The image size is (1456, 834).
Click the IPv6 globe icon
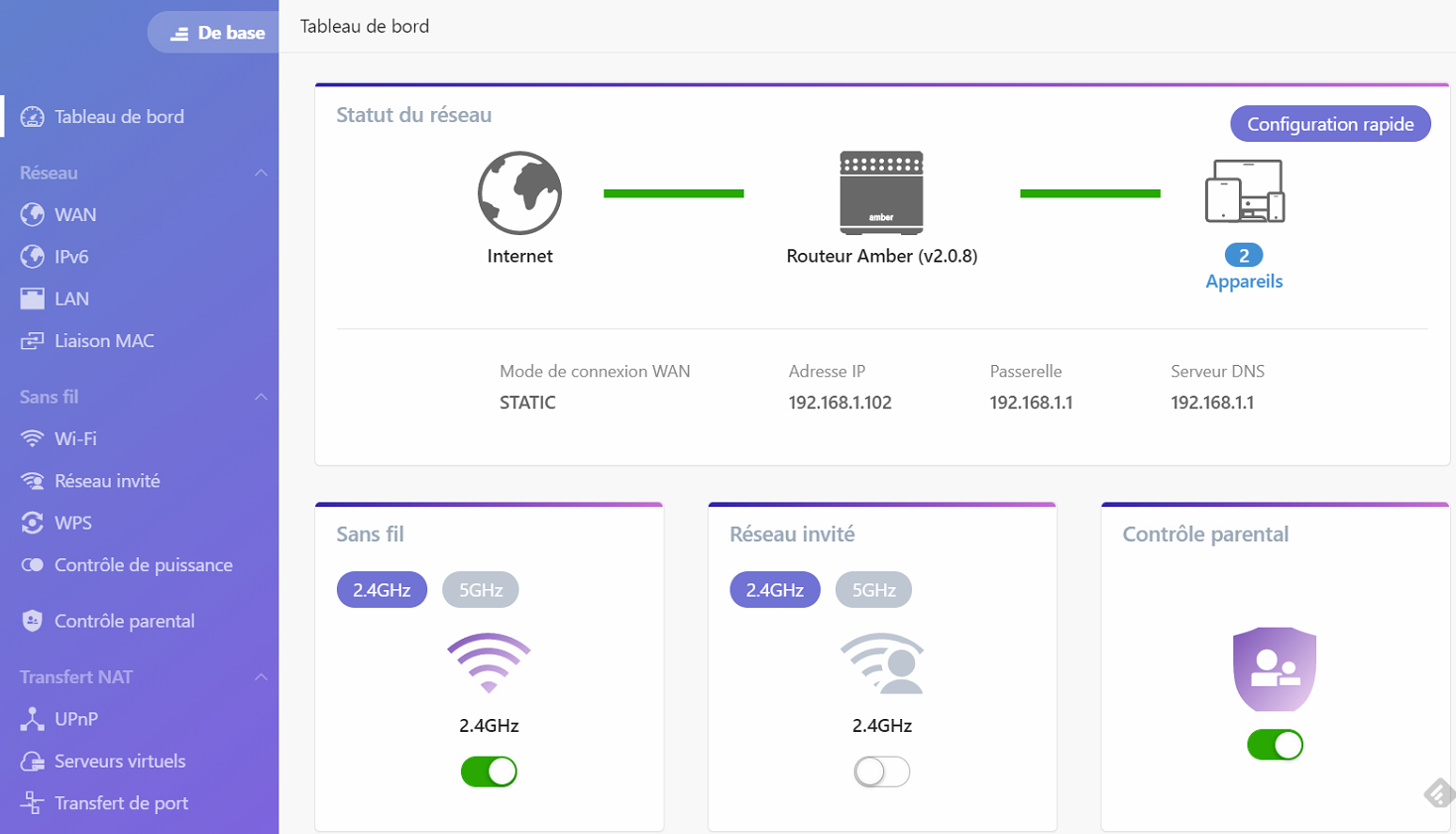(x=32, y=257)
